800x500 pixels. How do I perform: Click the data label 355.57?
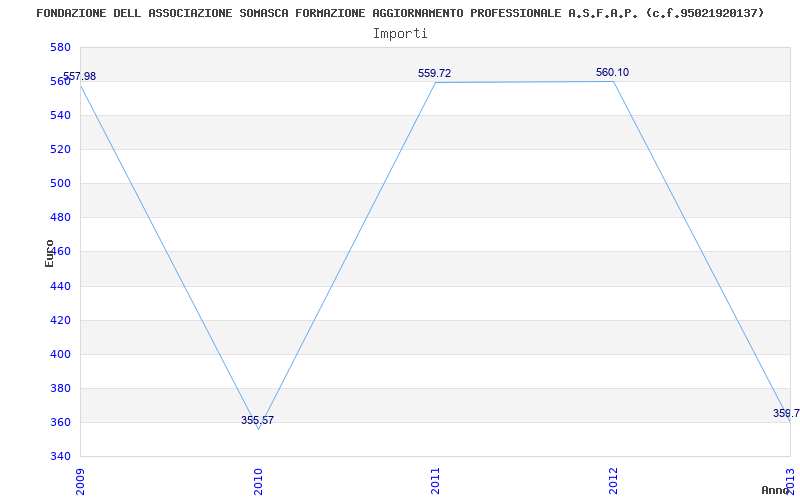pyautogui.click(x=258, y=420)
